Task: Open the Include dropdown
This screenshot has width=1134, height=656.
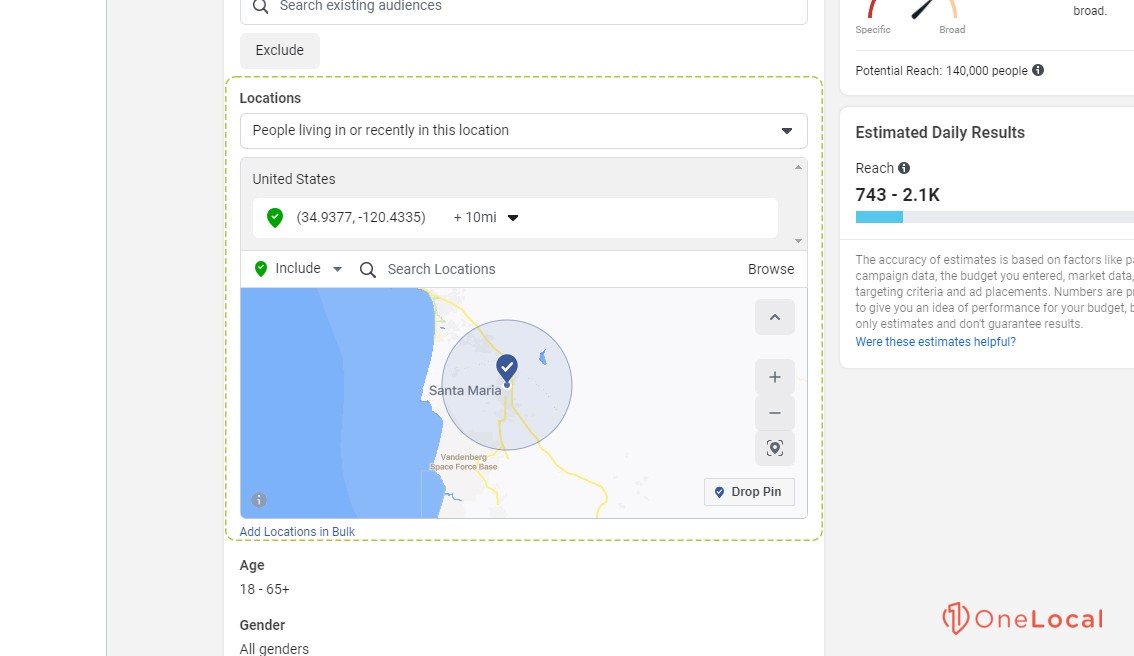Action: tap(298, 269)
